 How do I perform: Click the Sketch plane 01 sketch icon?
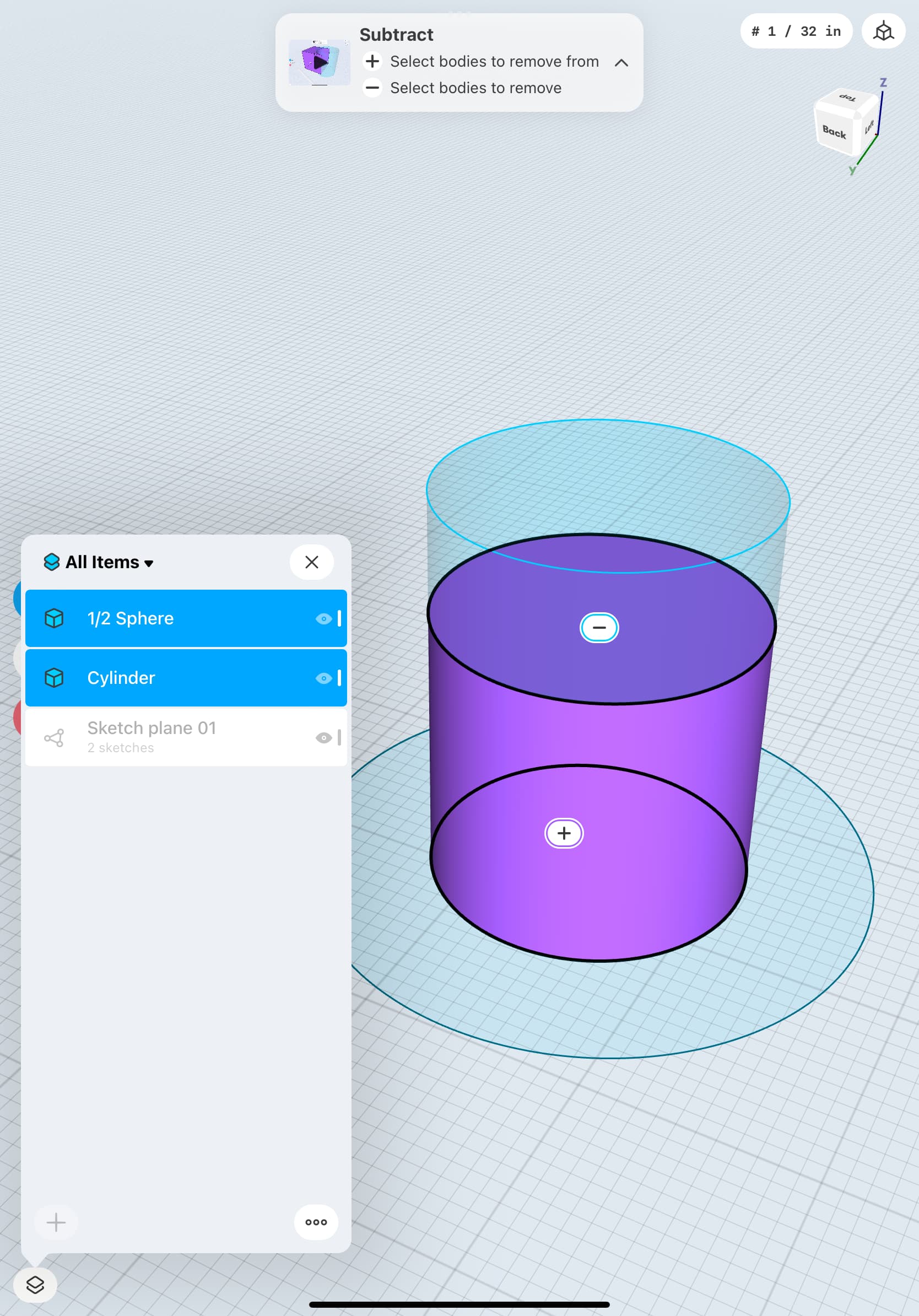point(54,738)
